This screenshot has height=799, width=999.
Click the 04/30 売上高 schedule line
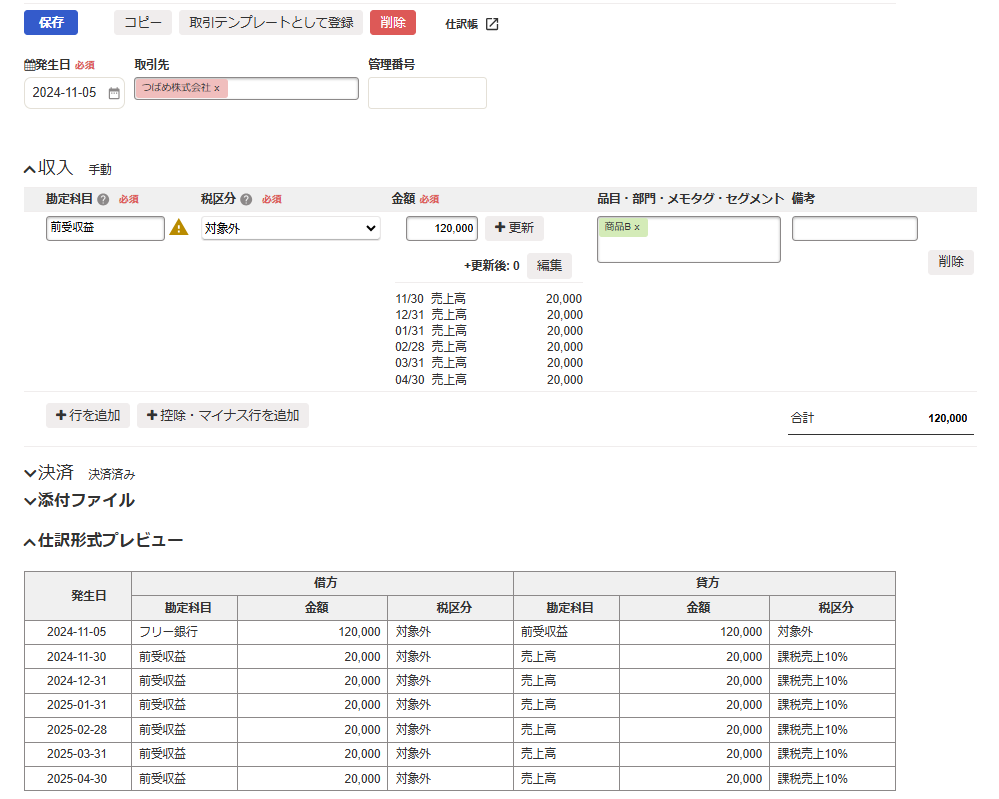coord(489,380)
